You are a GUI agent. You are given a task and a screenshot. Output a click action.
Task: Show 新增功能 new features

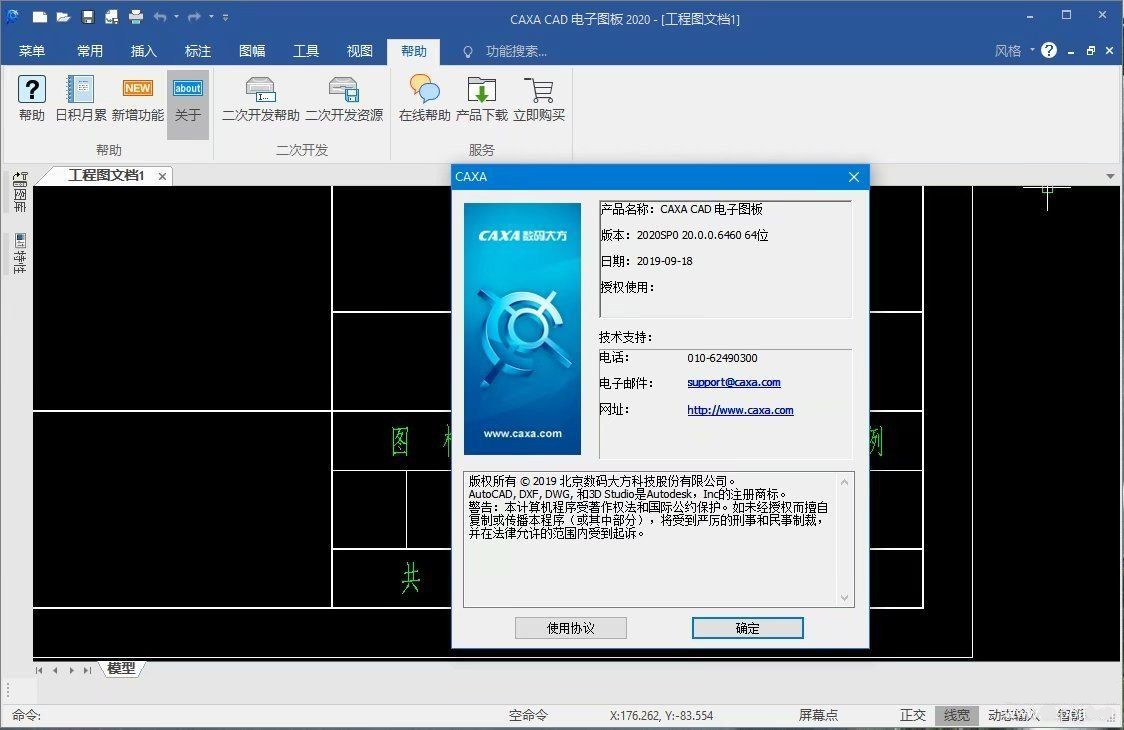(138, 99)
